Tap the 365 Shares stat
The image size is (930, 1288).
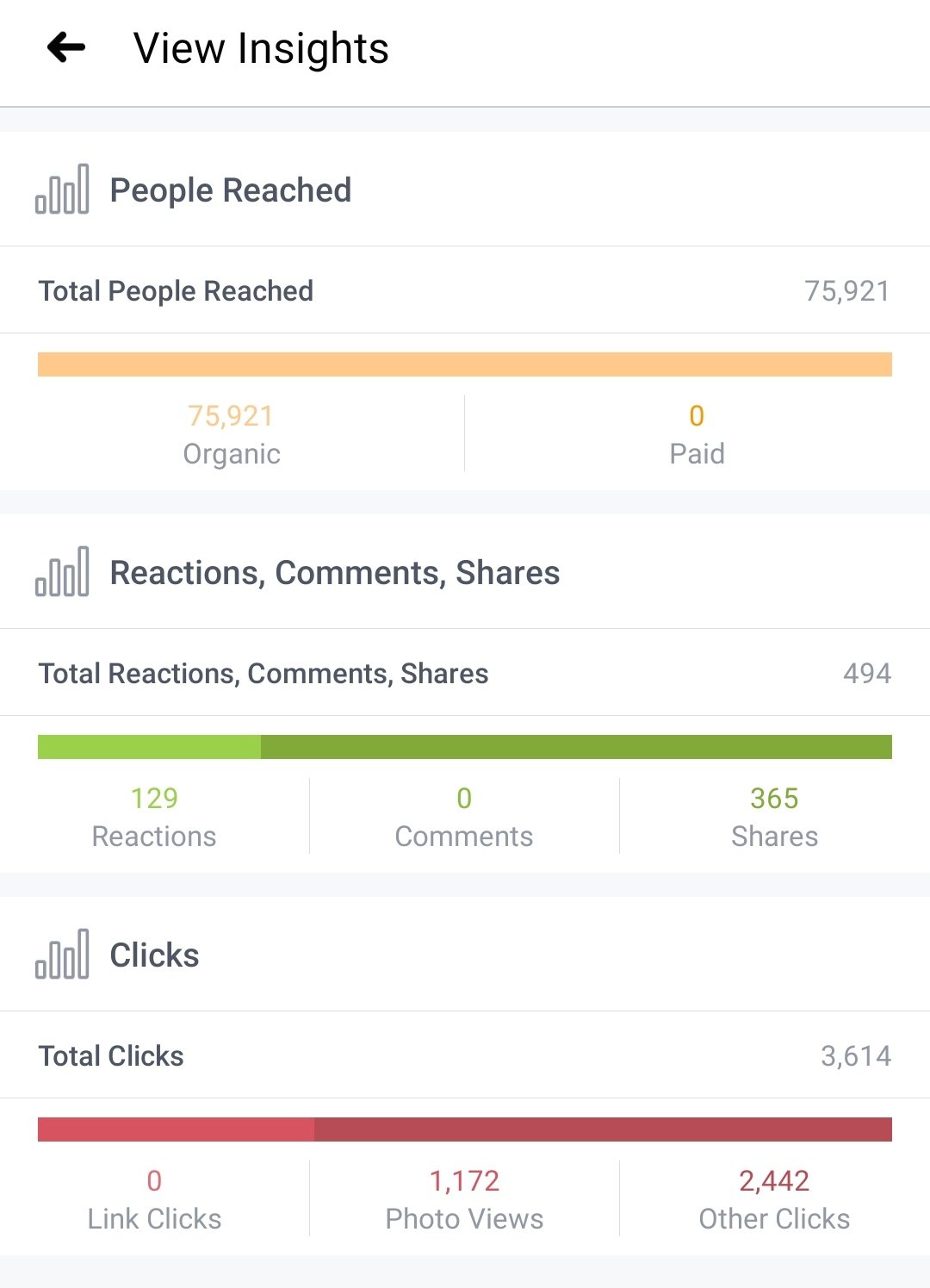(774, 817)
